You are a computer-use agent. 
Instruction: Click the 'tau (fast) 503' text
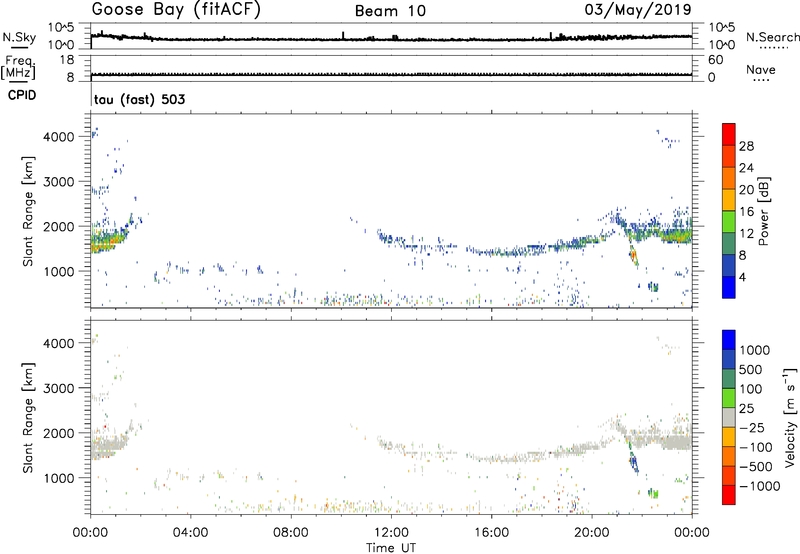139,99
